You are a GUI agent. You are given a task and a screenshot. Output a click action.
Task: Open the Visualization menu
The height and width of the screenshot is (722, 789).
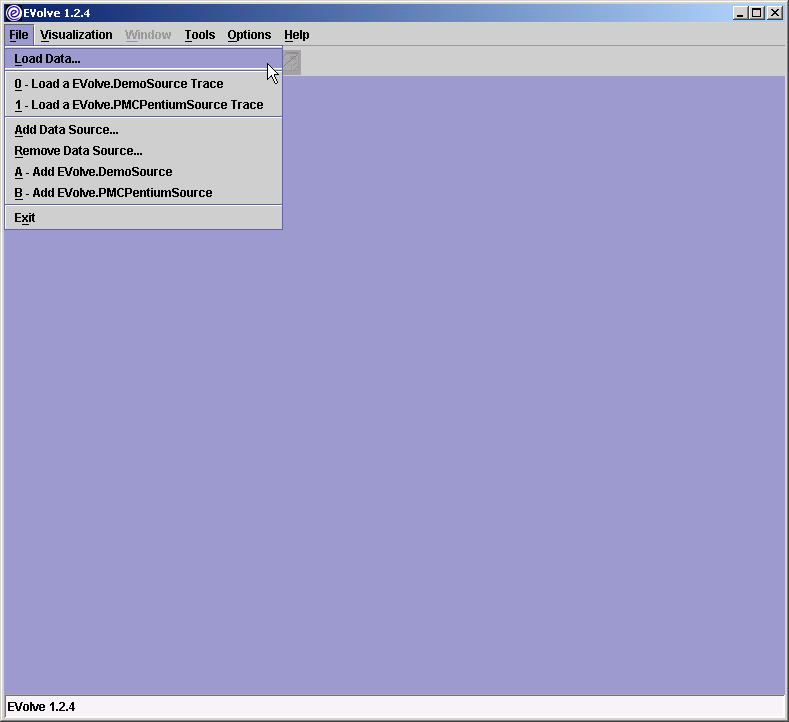76,35
